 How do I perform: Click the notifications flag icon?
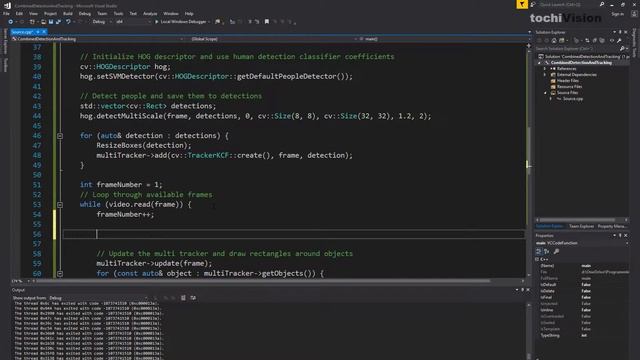(522, 4)
